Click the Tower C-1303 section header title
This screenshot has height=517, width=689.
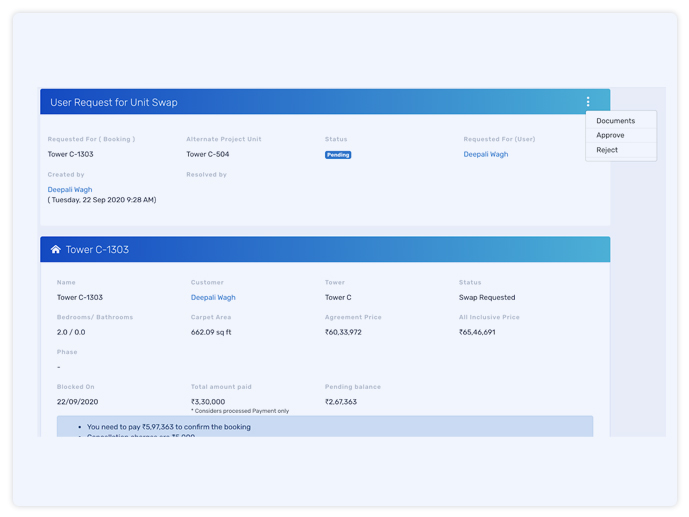(97, 249)
